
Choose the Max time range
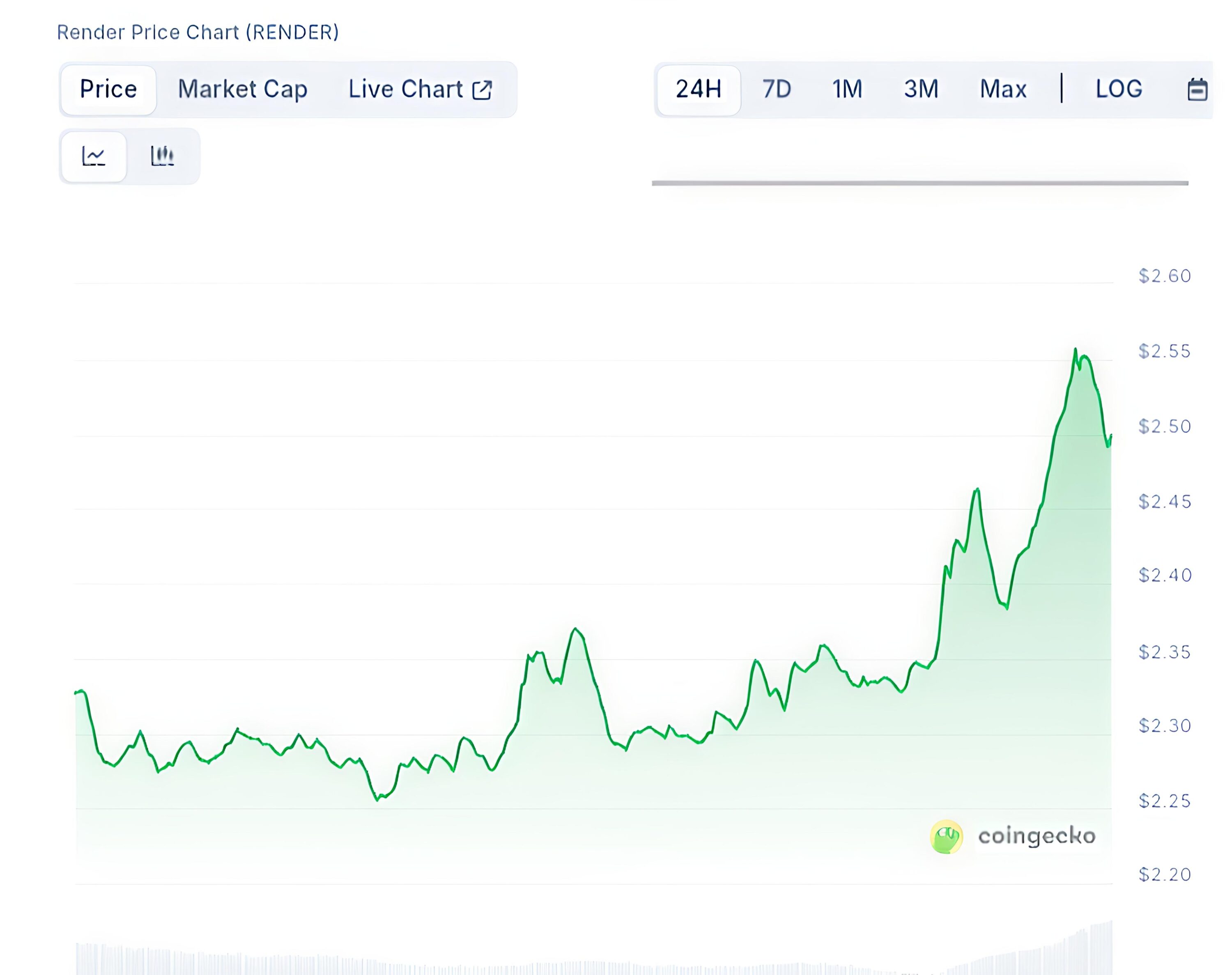(1003, 89)
